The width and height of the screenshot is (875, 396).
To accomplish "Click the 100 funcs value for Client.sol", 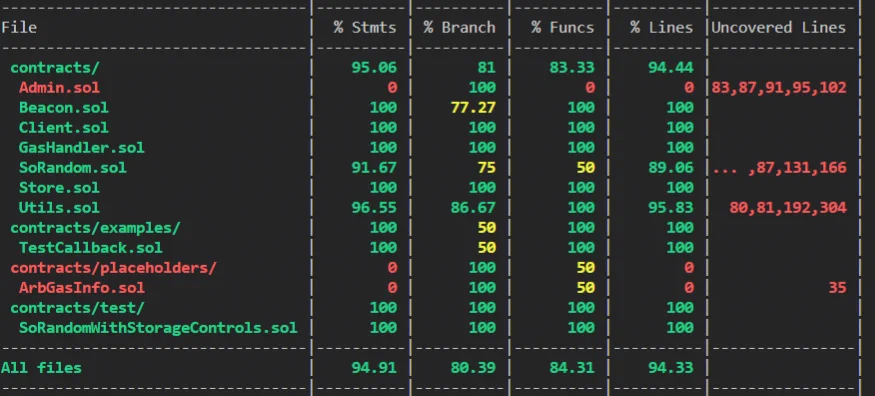I will click(x=581, y=128).
